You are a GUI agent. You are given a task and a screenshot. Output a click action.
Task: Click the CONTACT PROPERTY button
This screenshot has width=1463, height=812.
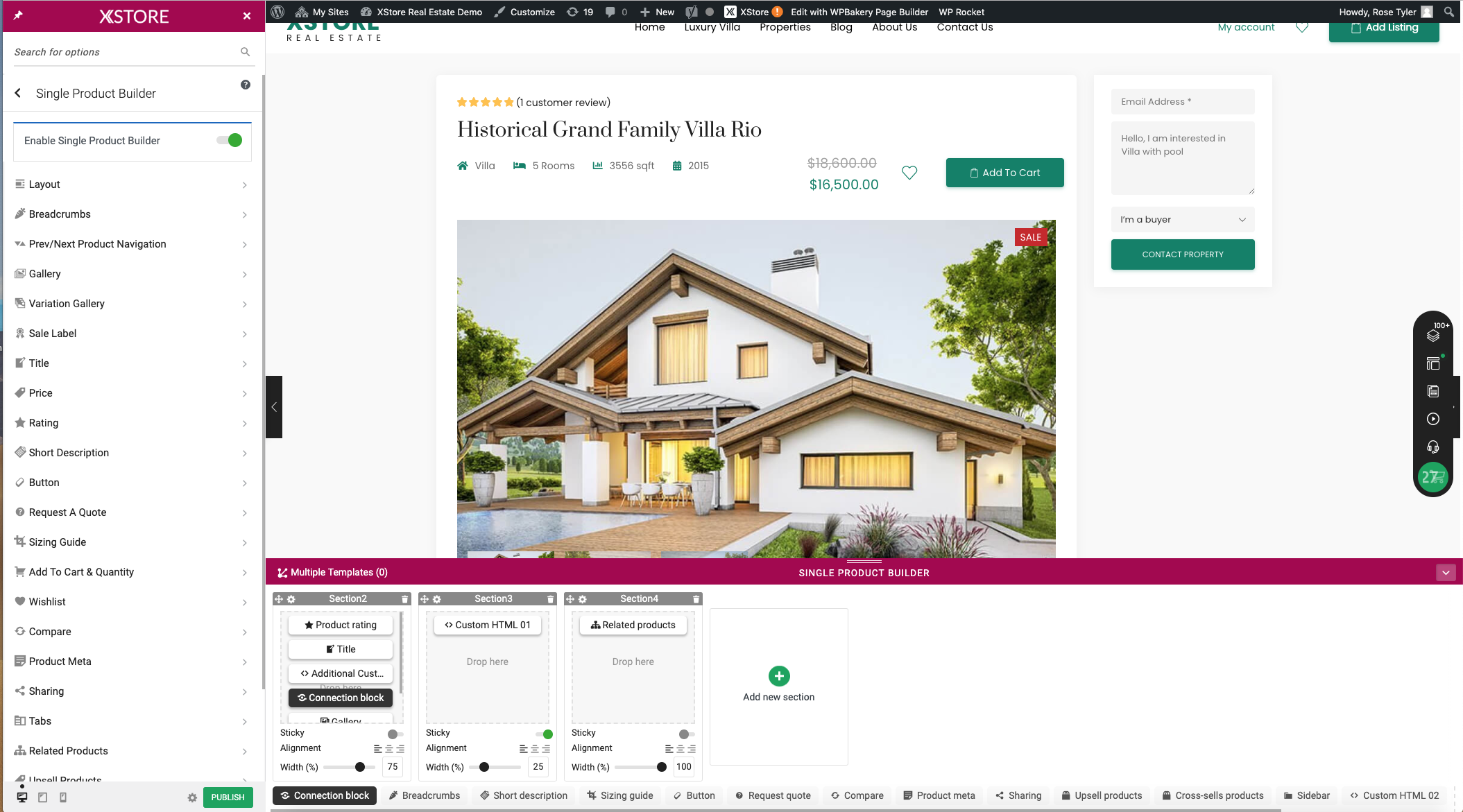[x=1182, y=254]
